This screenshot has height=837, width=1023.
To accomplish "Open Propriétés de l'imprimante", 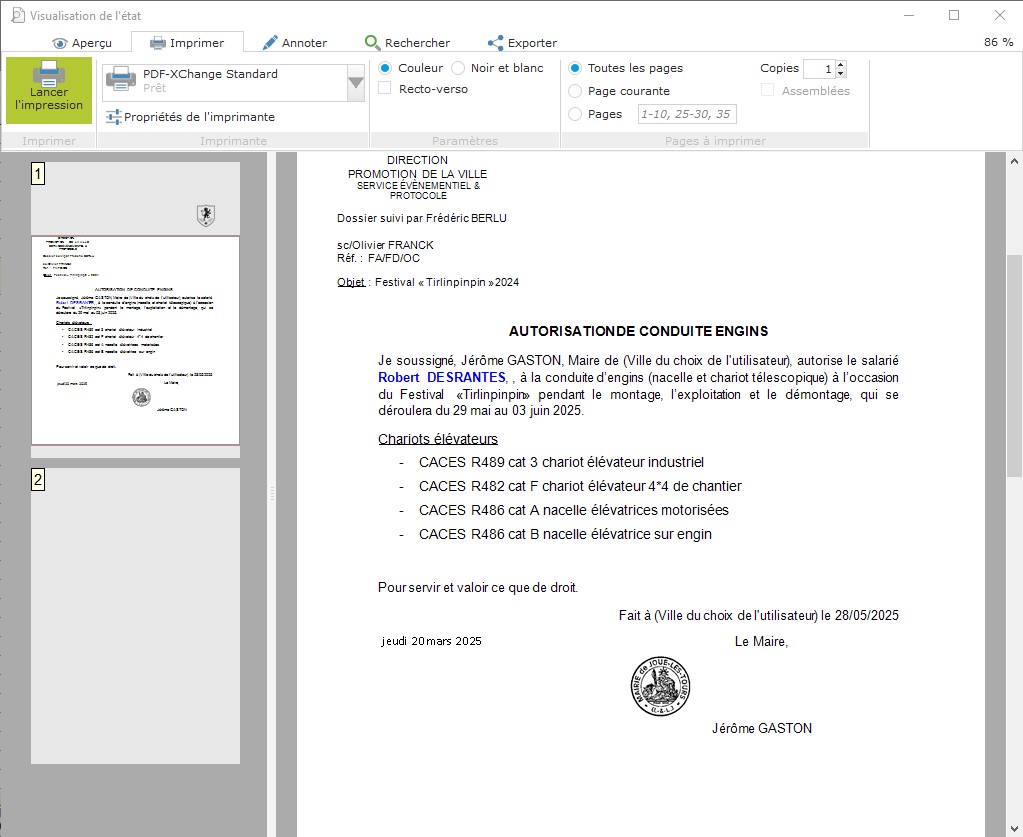I will 198,117.
